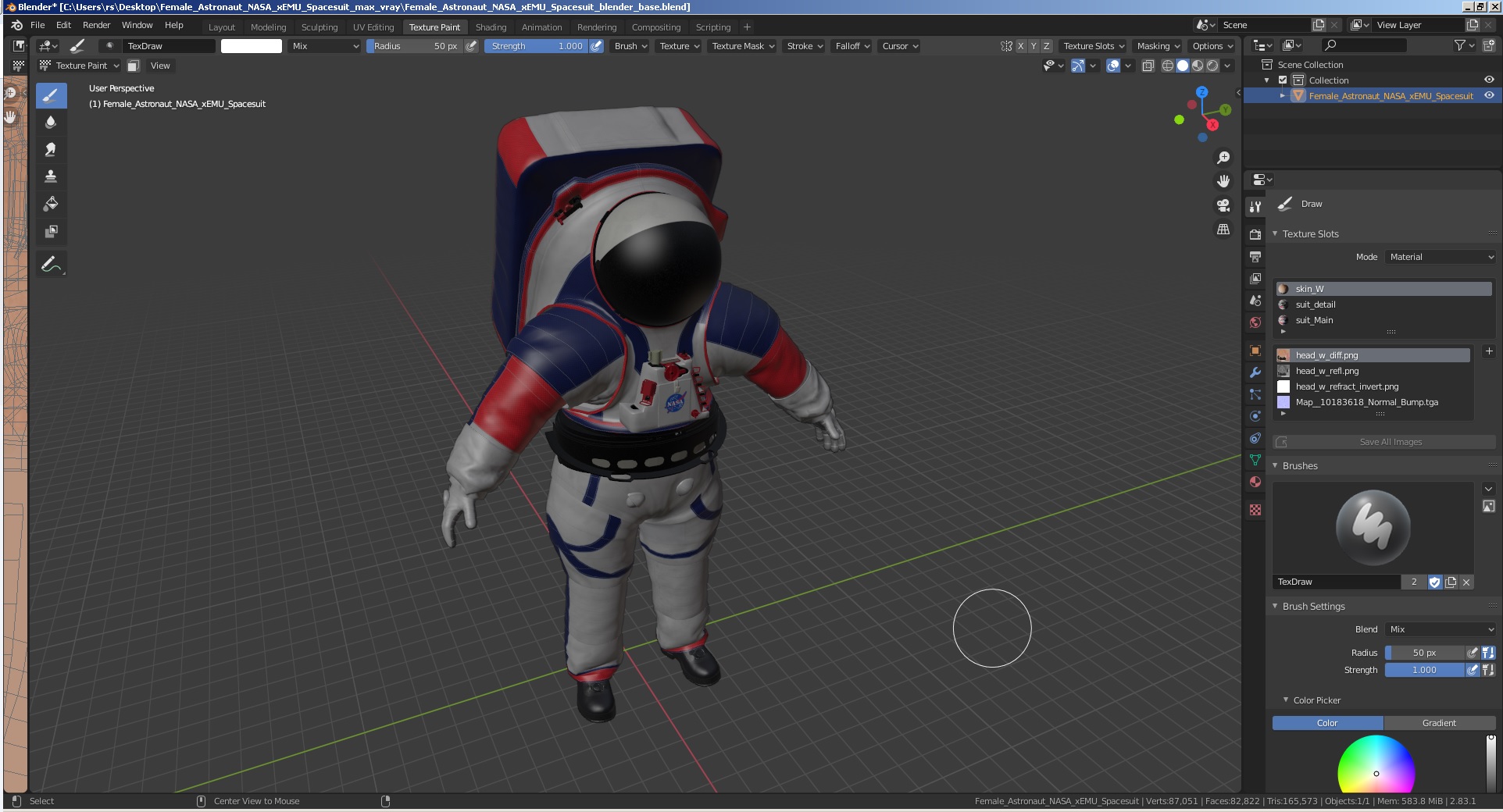Click the viewport zoom magnifier icon
Screen dimensions: 1503x812
[x=1223, y=158]
